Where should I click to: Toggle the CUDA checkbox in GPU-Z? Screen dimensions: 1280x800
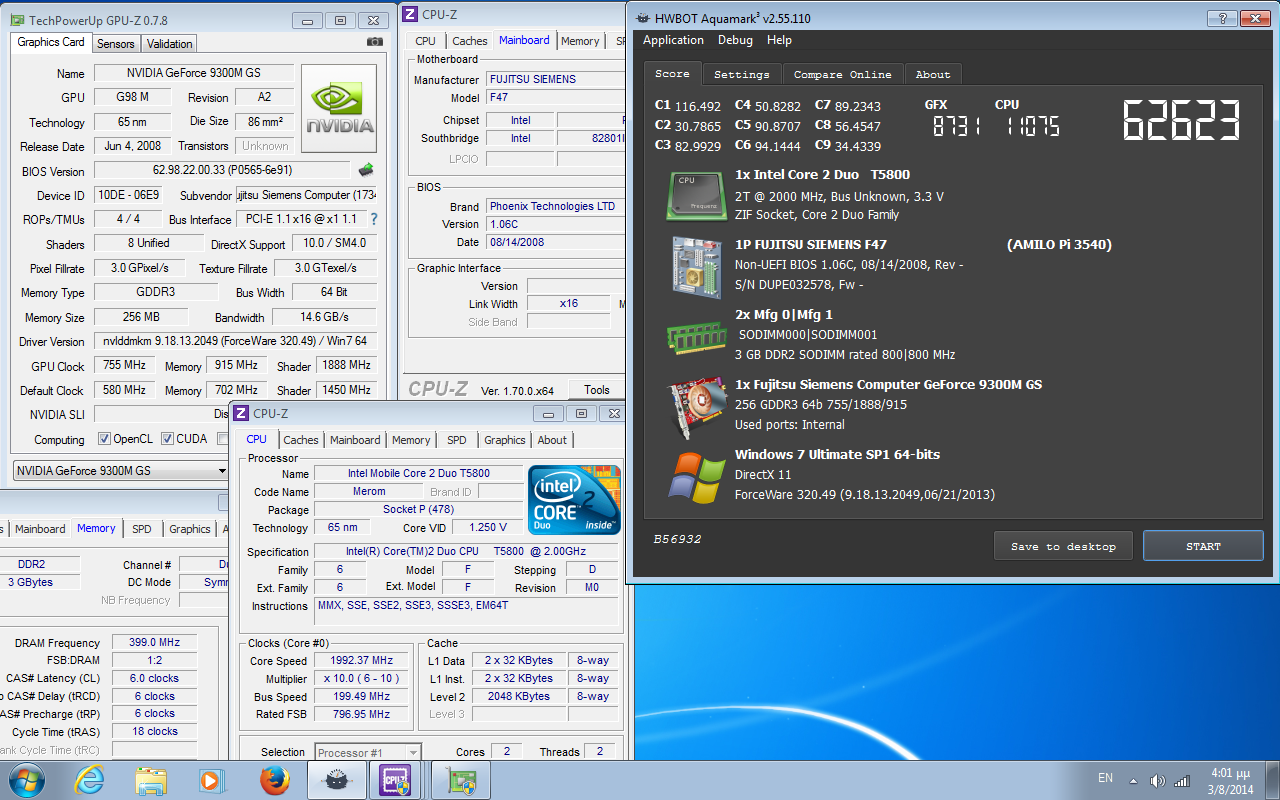167,439
